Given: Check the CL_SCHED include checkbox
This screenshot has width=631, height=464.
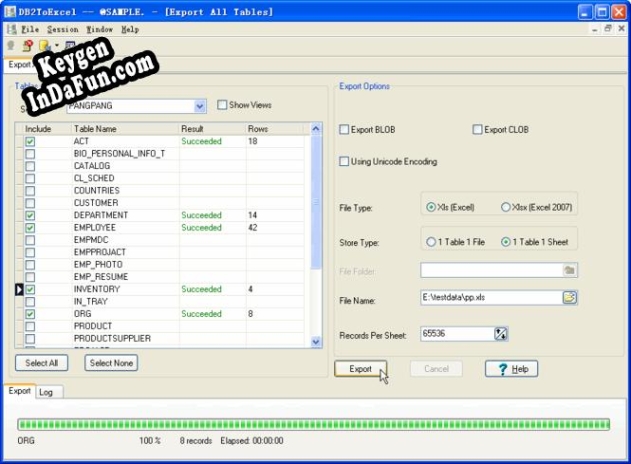Looking at the screenshot, I should click(x=30, y=178).
